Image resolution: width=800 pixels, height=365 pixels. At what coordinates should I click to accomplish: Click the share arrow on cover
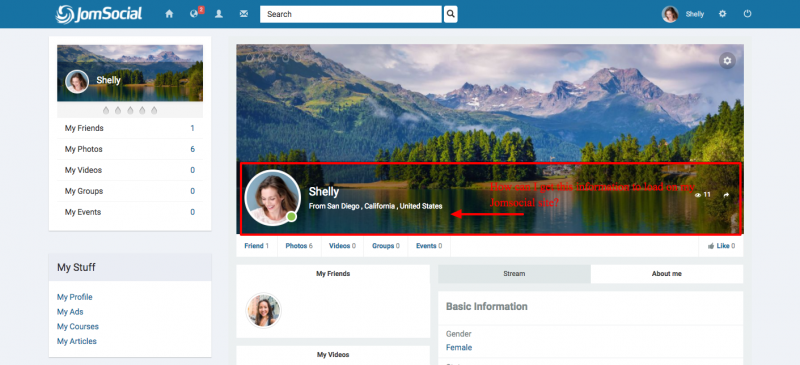(x=726, y=195)
